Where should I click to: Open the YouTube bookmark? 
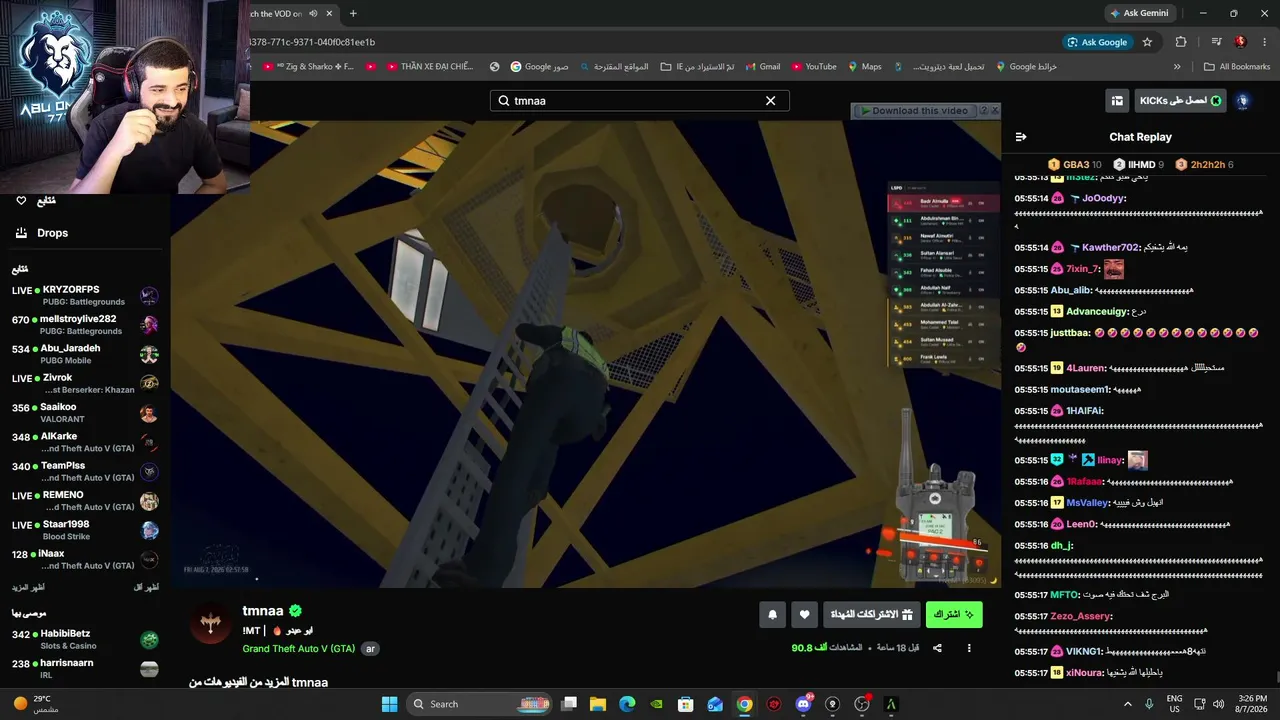click(814, 67)
